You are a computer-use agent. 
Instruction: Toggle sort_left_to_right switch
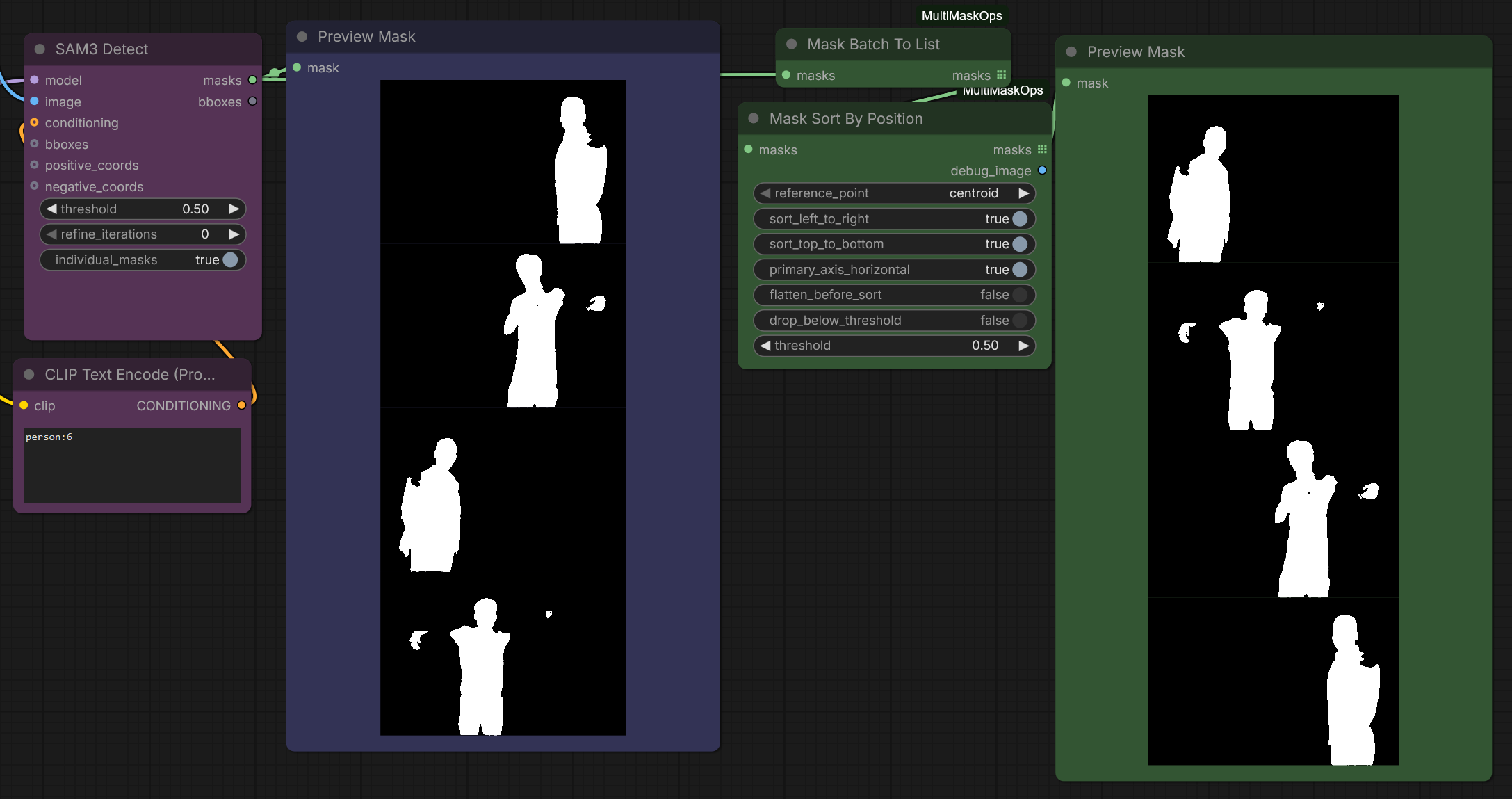pos(1020,219)
